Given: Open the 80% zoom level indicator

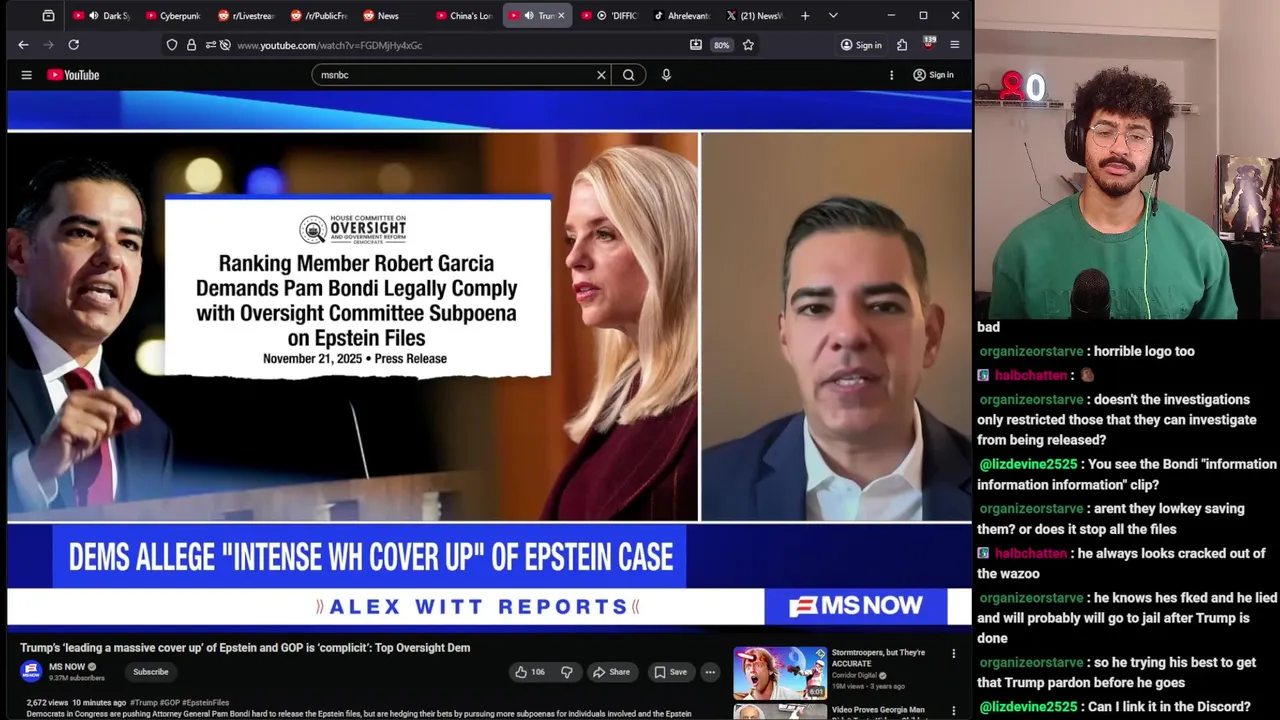Looking at the screenshot, I should 721,45.
